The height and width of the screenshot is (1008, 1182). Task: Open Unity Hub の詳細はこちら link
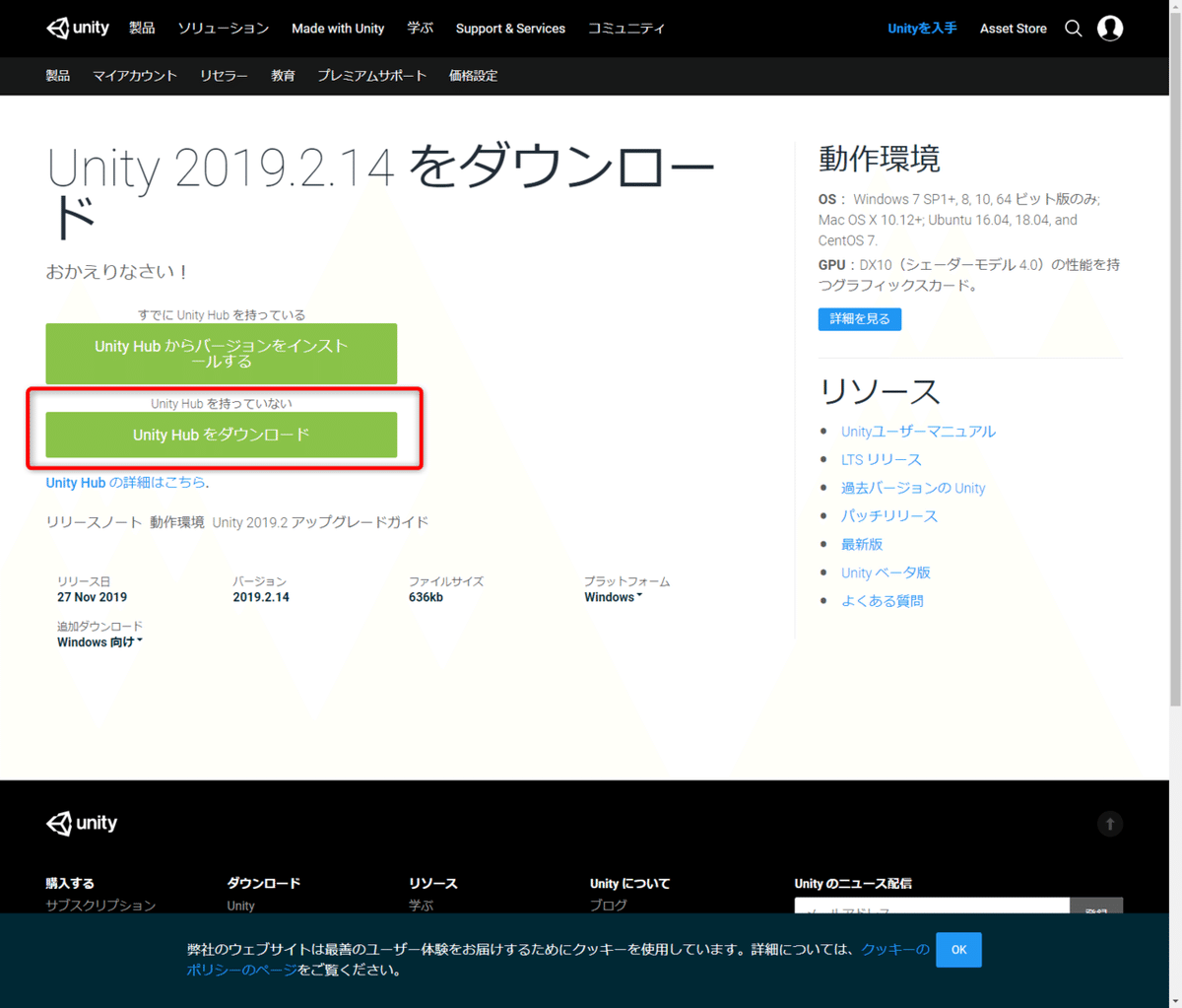pos(126,483)
